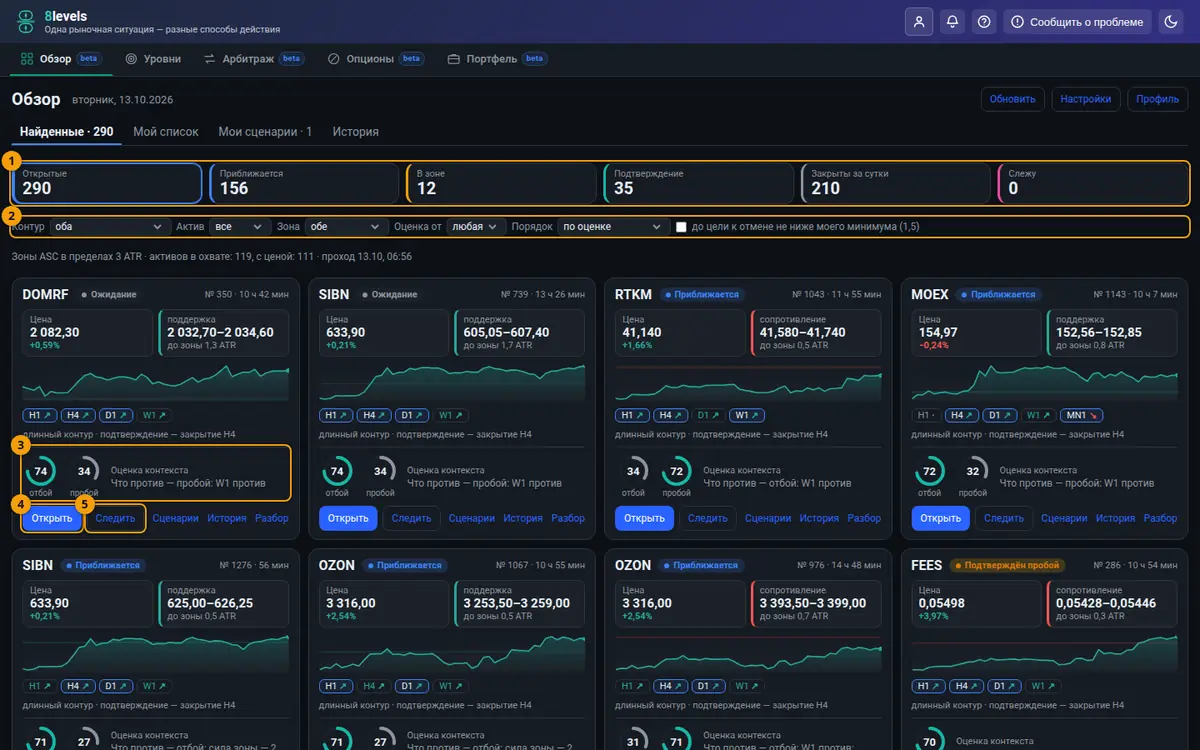1200x750 pixels.
Task: Click Открыть in the DOMRF card
Action: 52,518
